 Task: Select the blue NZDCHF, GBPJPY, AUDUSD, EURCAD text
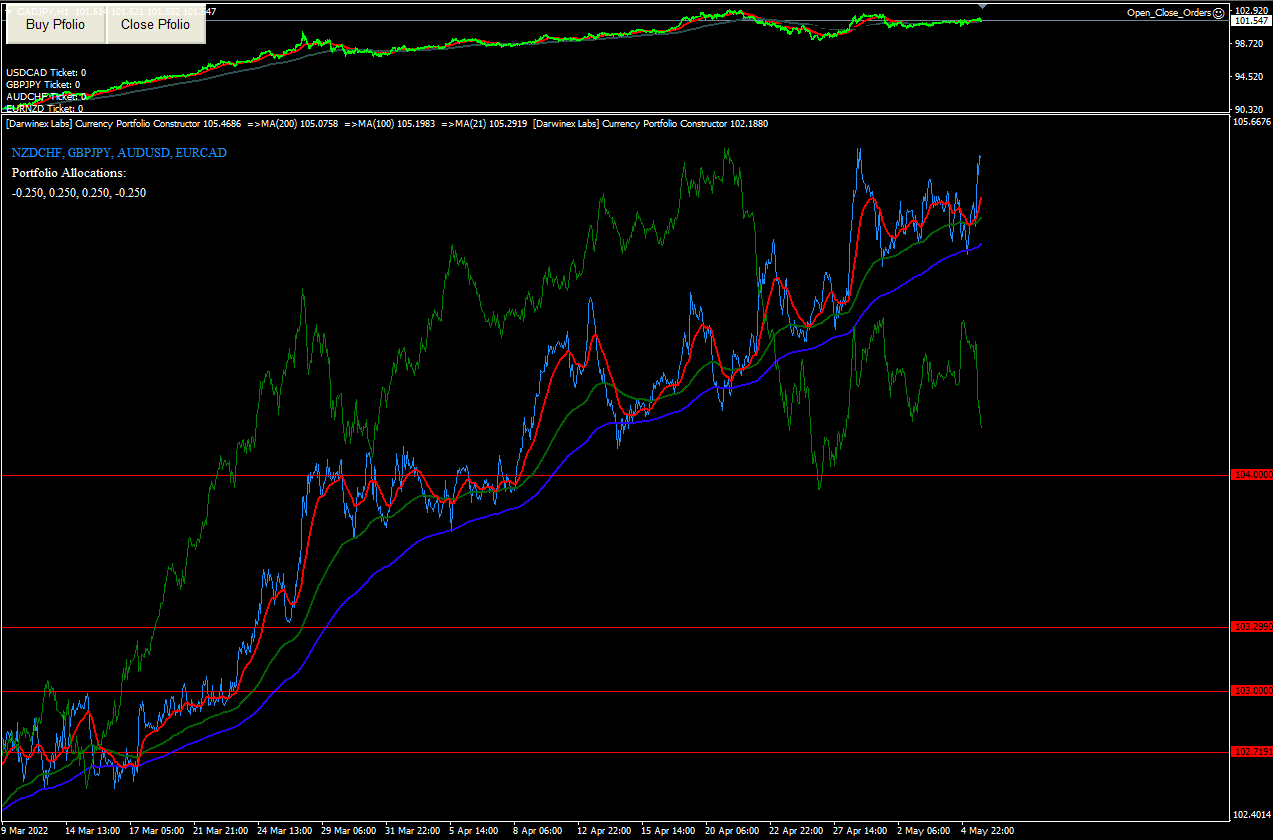pyautogui.click(x=119, y=153)
